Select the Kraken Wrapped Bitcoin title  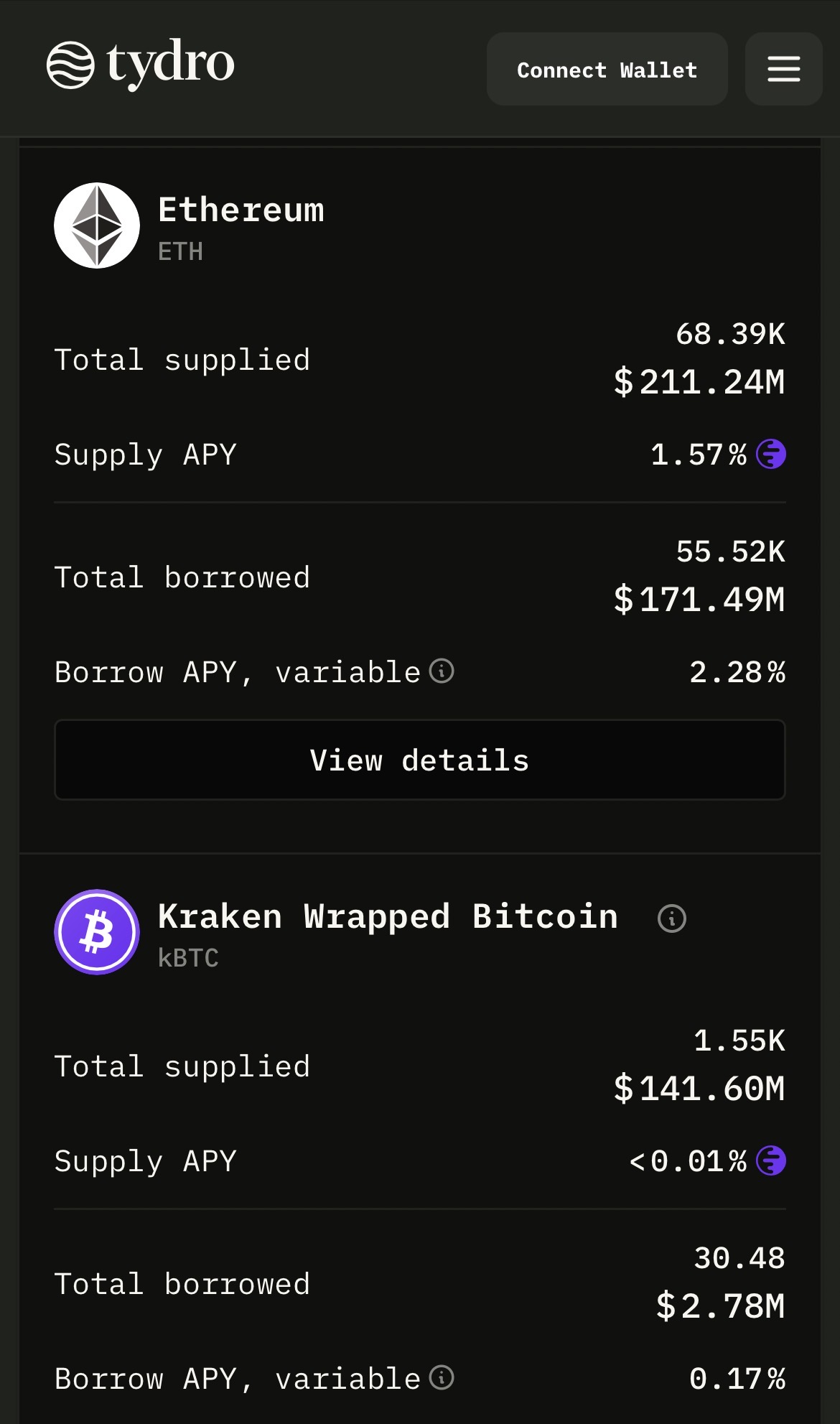388,917
